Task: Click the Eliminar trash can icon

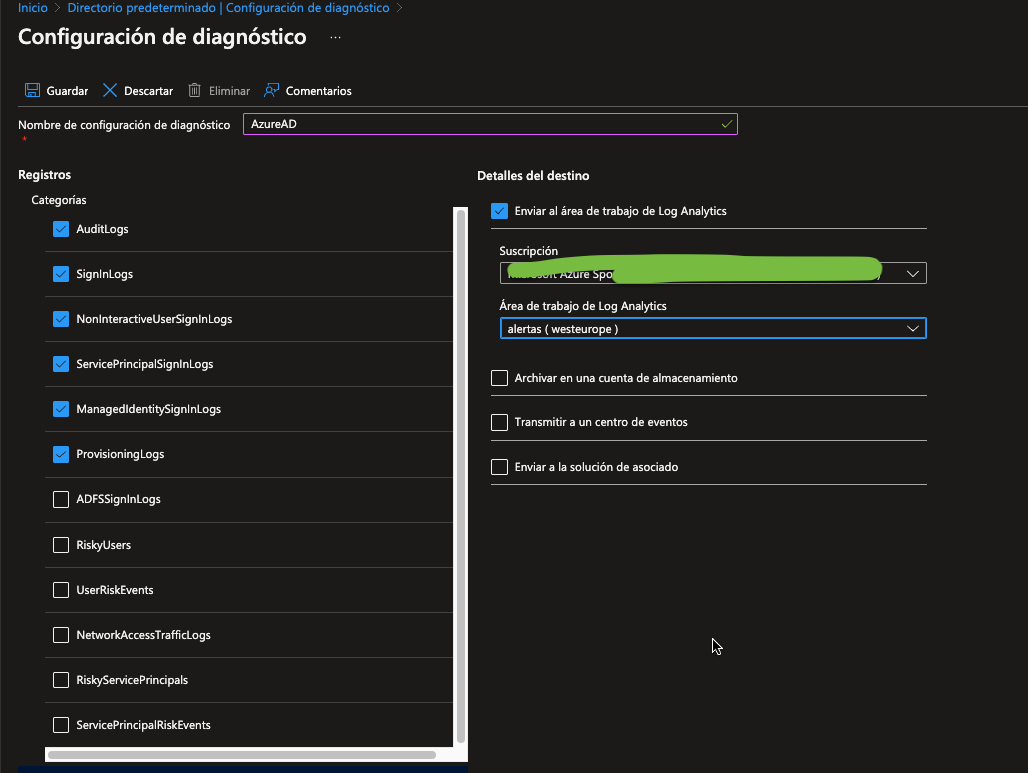Action: 195,91
